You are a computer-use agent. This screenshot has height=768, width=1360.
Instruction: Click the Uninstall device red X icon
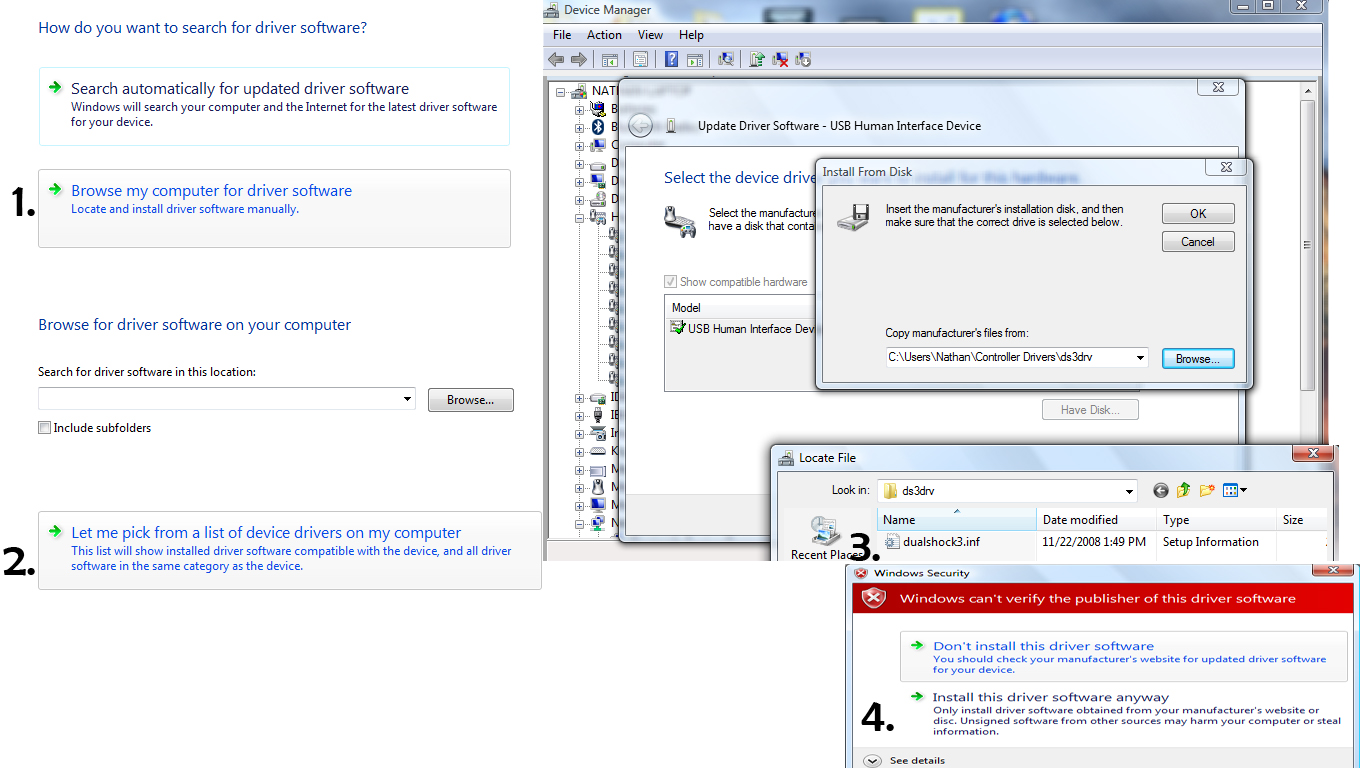tap(781, 60)
